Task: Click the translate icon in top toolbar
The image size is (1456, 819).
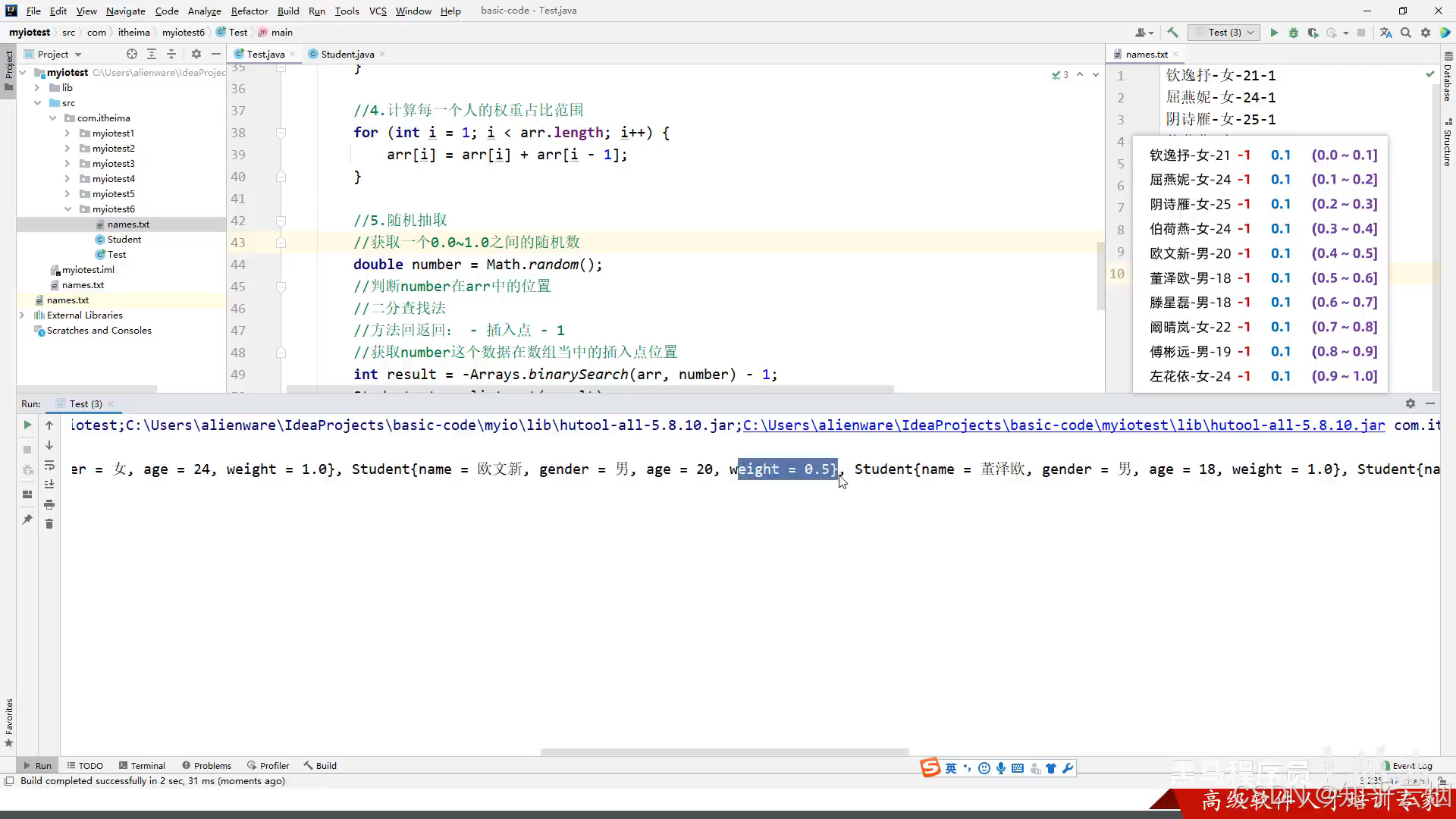Action: point(1385,33)
